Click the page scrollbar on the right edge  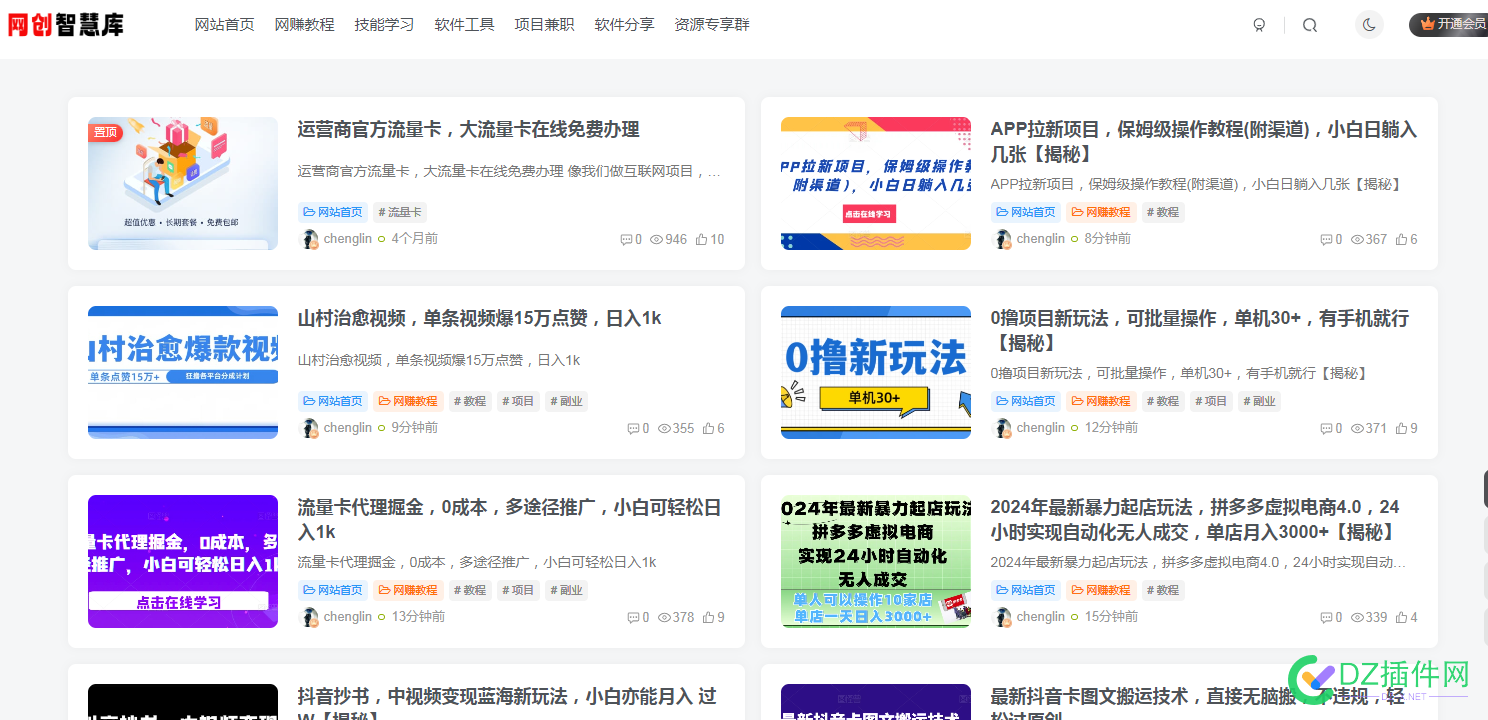(x=1483, y=485)
